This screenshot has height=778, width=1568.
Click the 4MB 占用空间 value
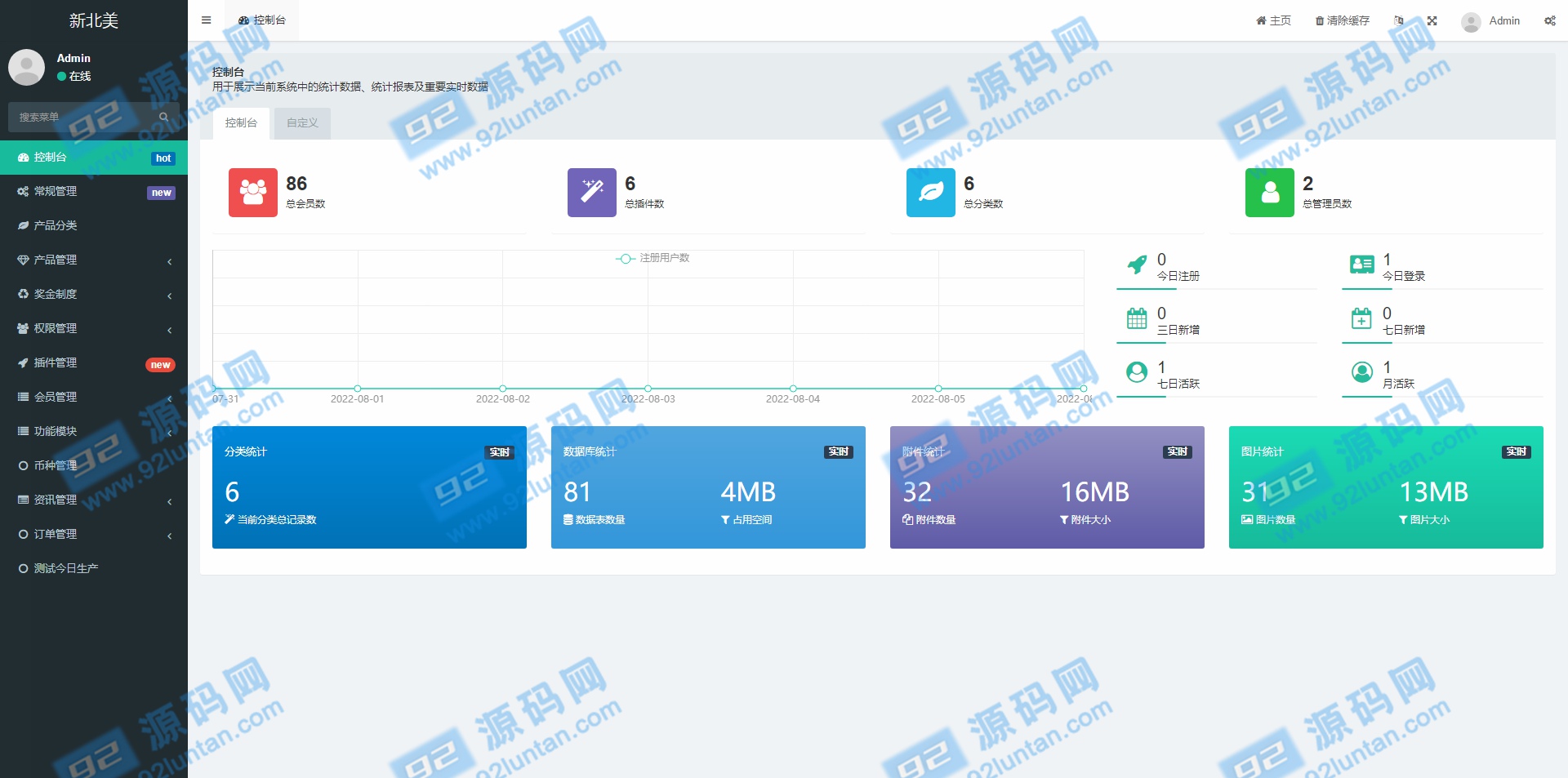click(x=748, y=492)
